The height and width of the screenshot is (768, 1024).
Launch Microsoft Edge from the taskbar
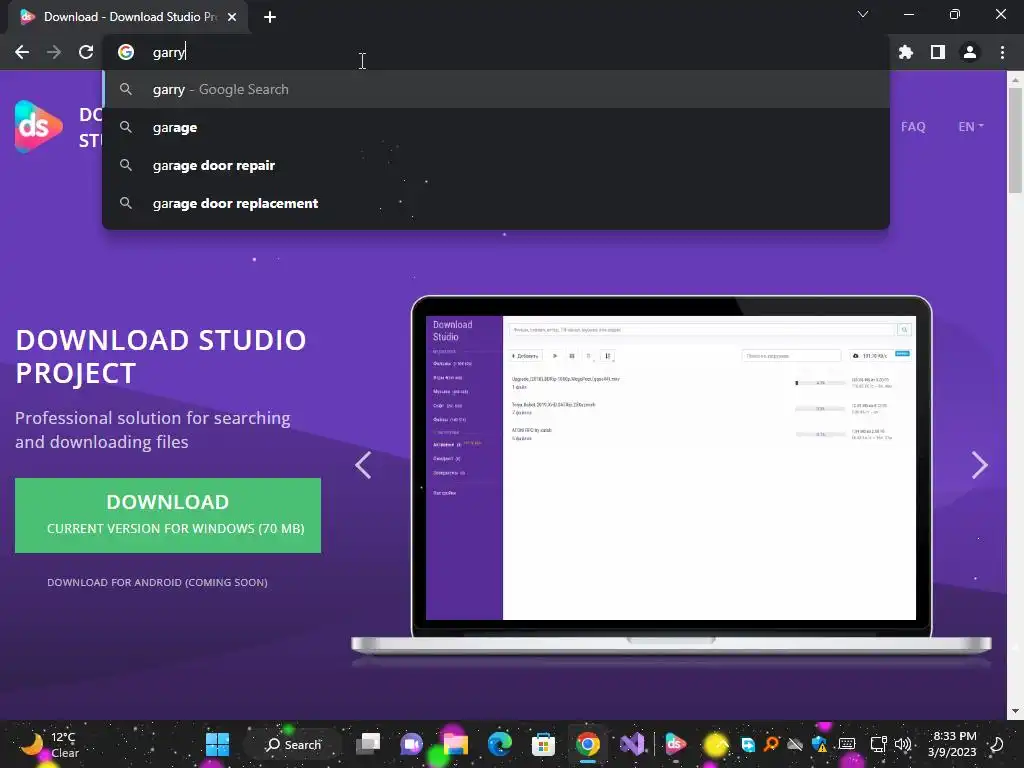coord(500,744)
